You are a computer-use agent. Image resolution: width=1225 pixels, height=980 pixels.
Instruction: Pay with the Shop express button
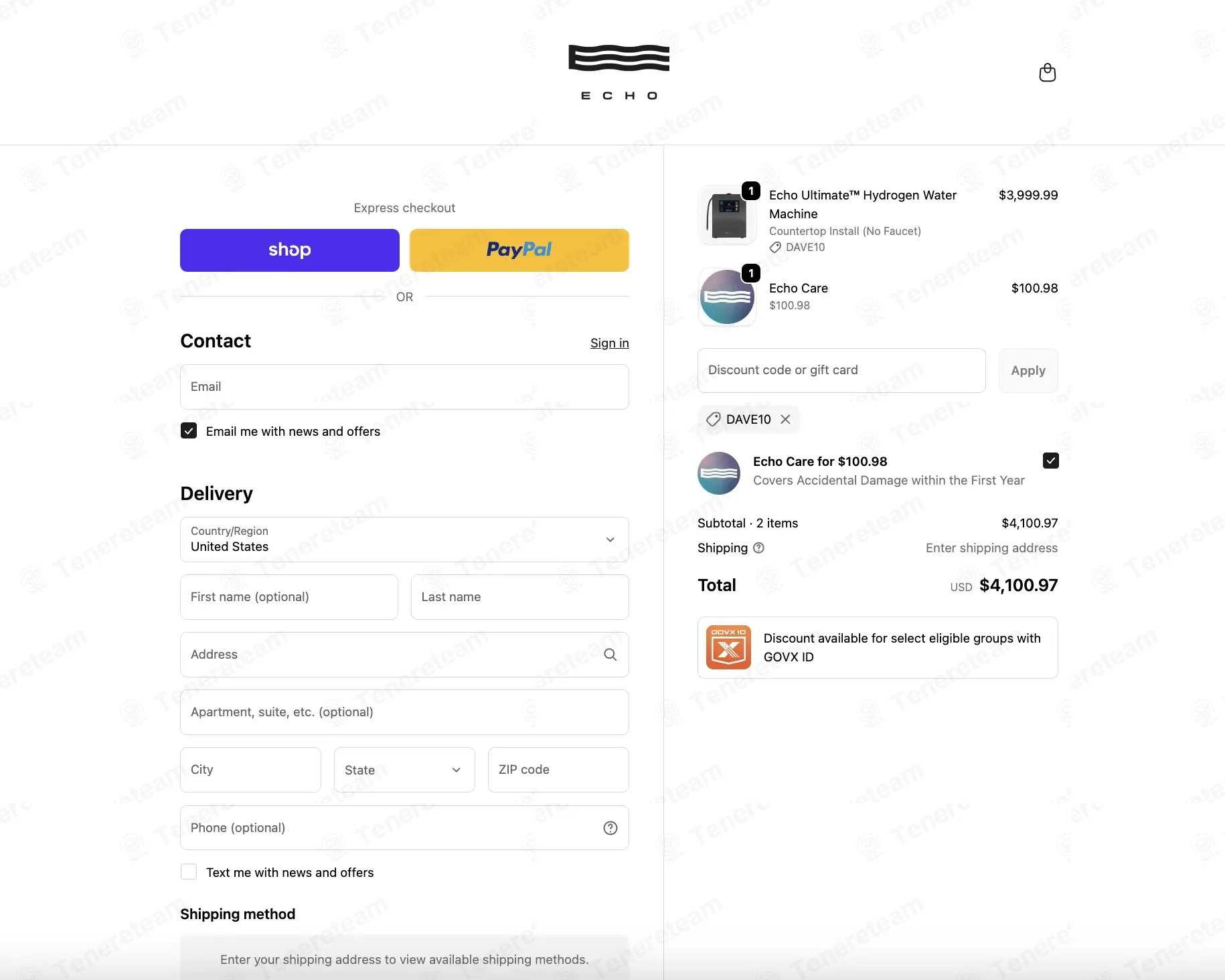click(290, 250)
